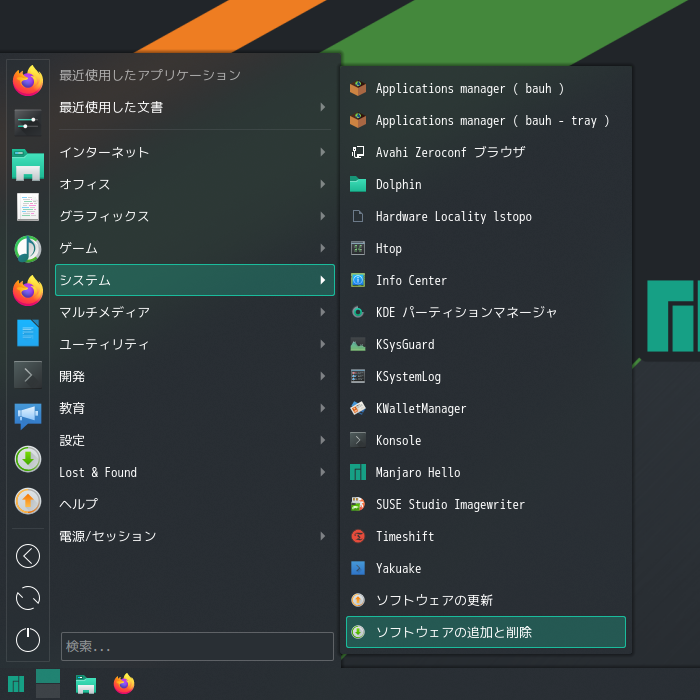Click the Applications manager ( bauh ) box icon
This screenshot has height=700, width=700.
358,88
